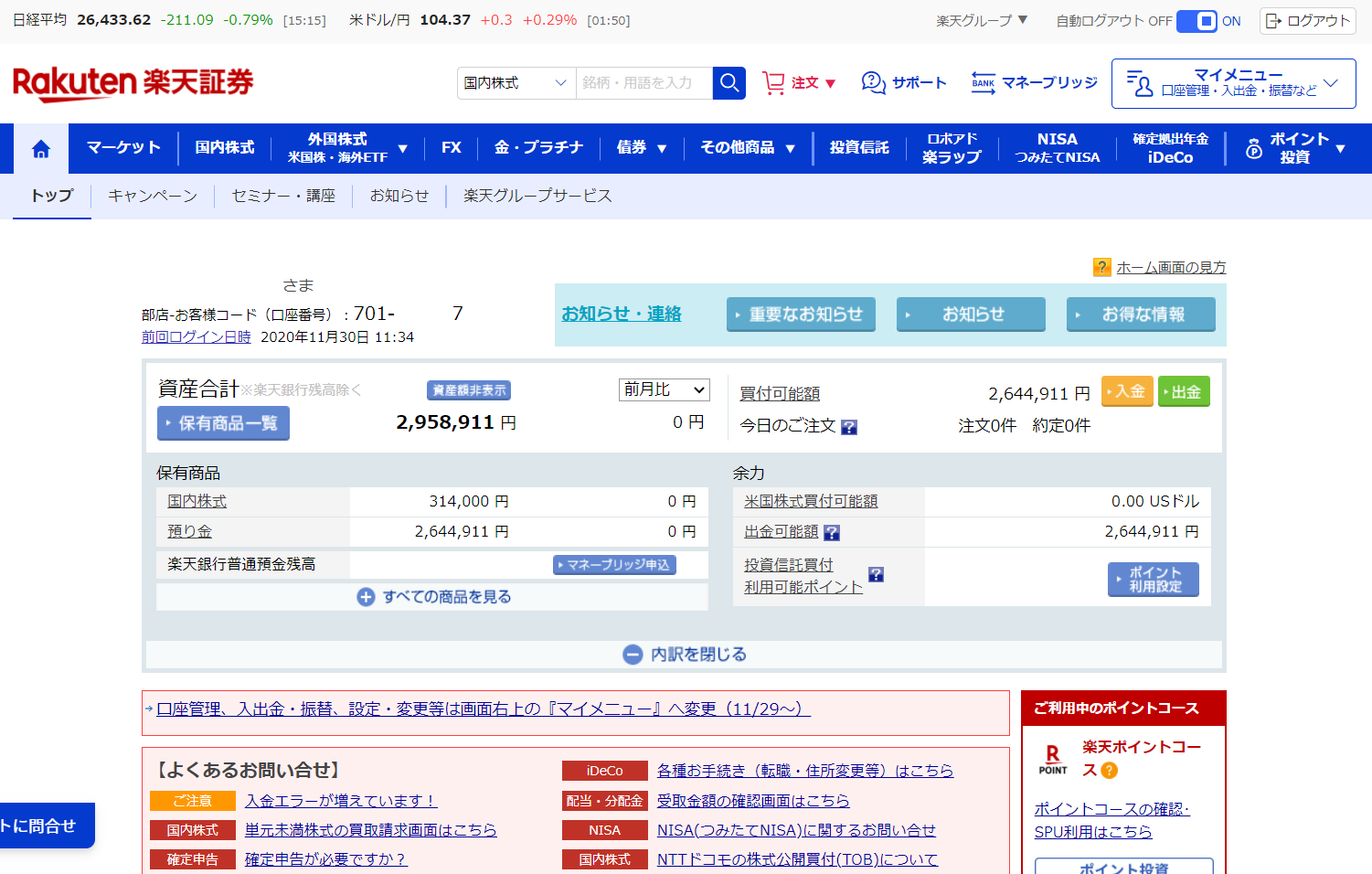This screenshot has width=1372, height=874.
Task: Toggle 自動ログアウト ON/OFF switch
Action: [x=1197, y=21]
